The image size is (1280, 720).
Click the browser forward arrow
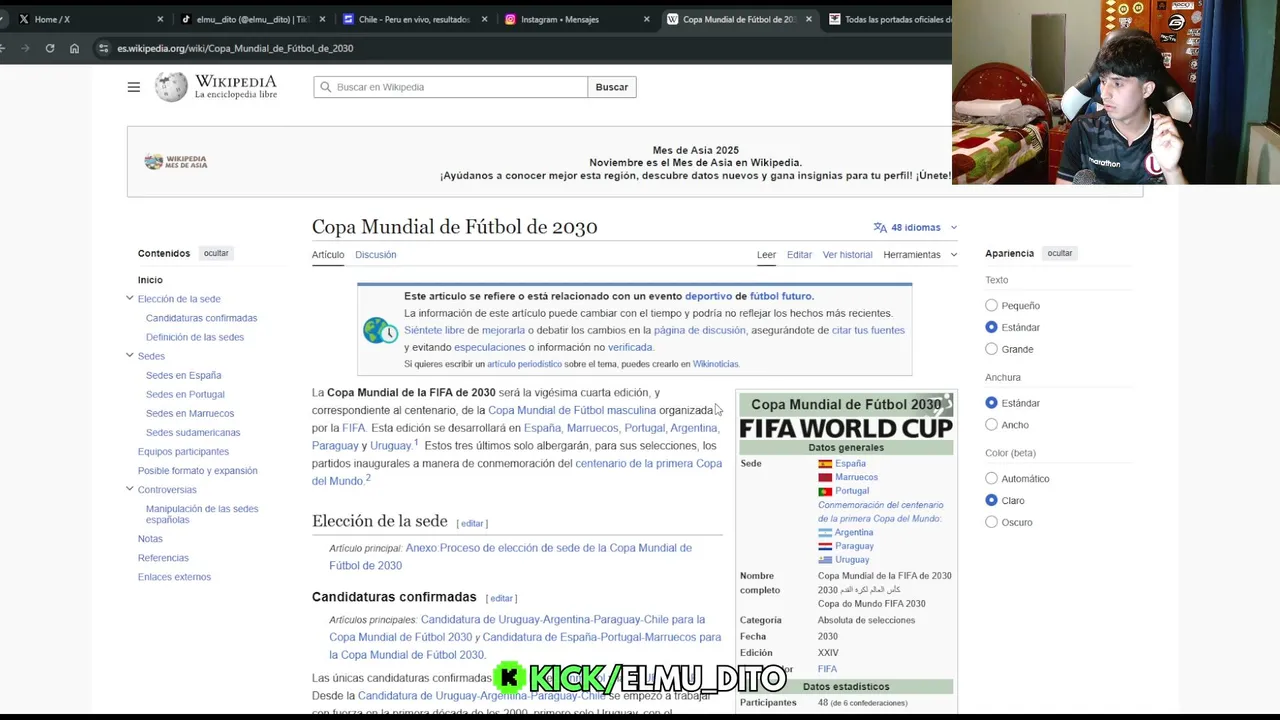click(x=25, y=48)
